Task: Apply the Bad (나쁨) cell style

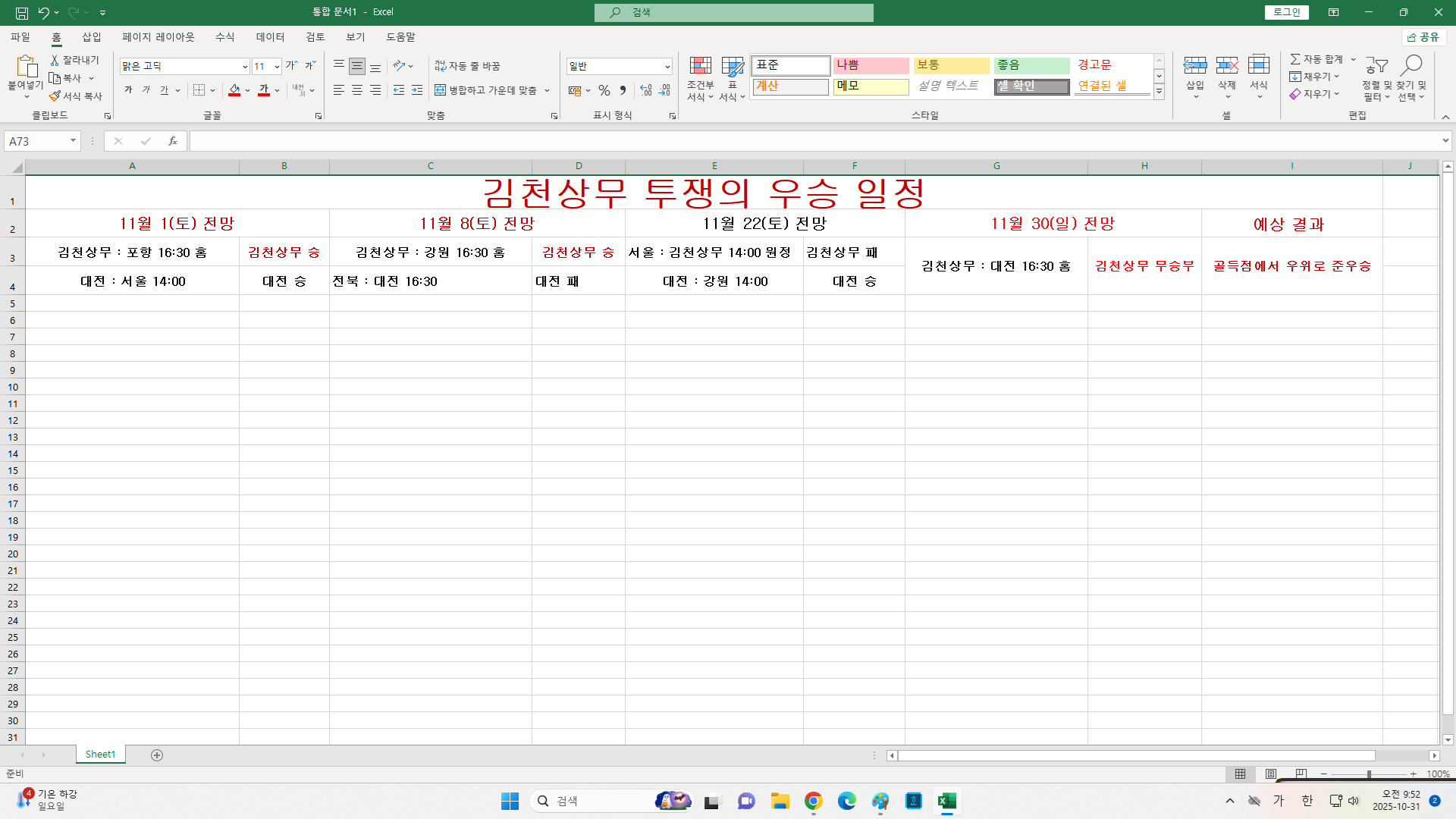Action: click(x=871, y=65)
